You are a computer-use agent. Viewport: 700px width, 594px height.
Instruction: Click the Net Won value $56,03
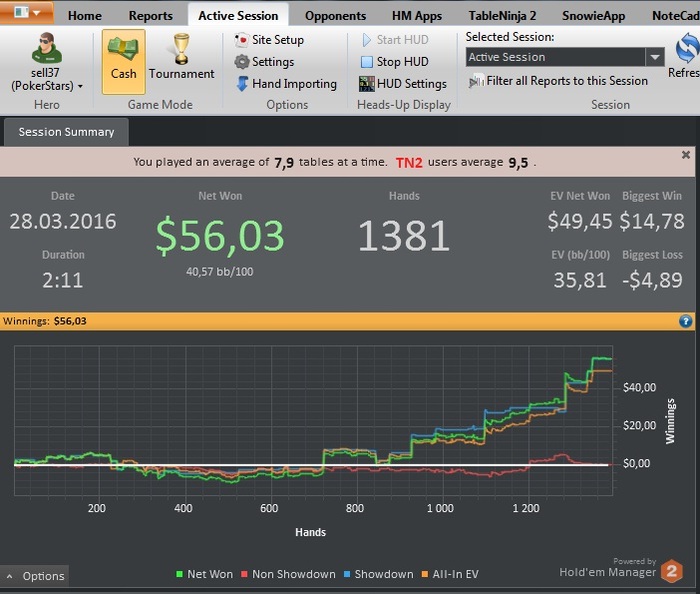click(x=220, y=236)
